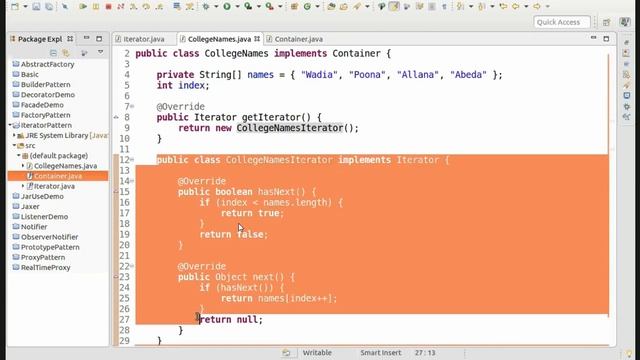Toggle Link with Editor in Package Explorer

tap(66, 53)
